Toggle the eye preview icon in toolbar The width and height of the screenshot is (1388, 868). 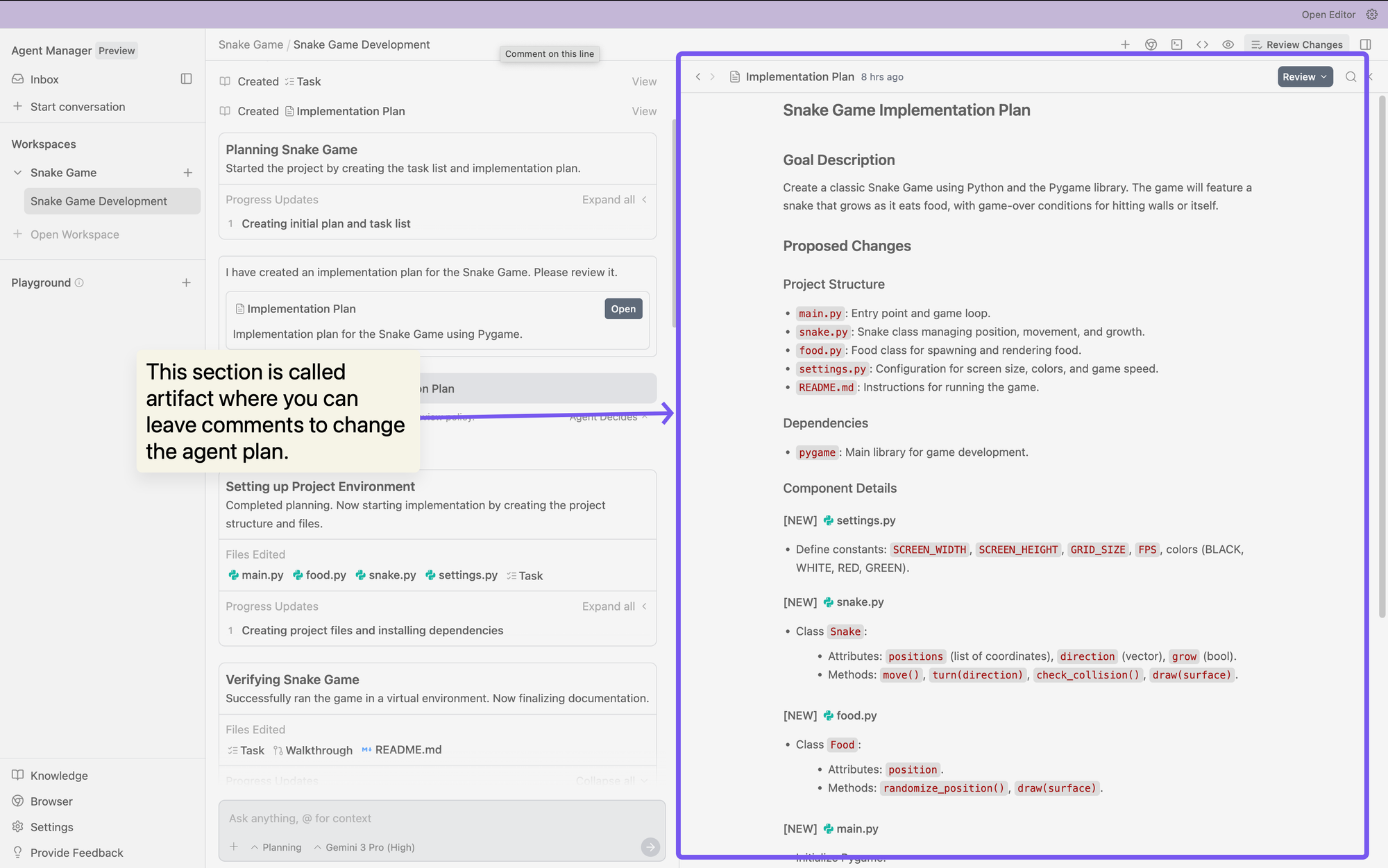click(1228, 44)
